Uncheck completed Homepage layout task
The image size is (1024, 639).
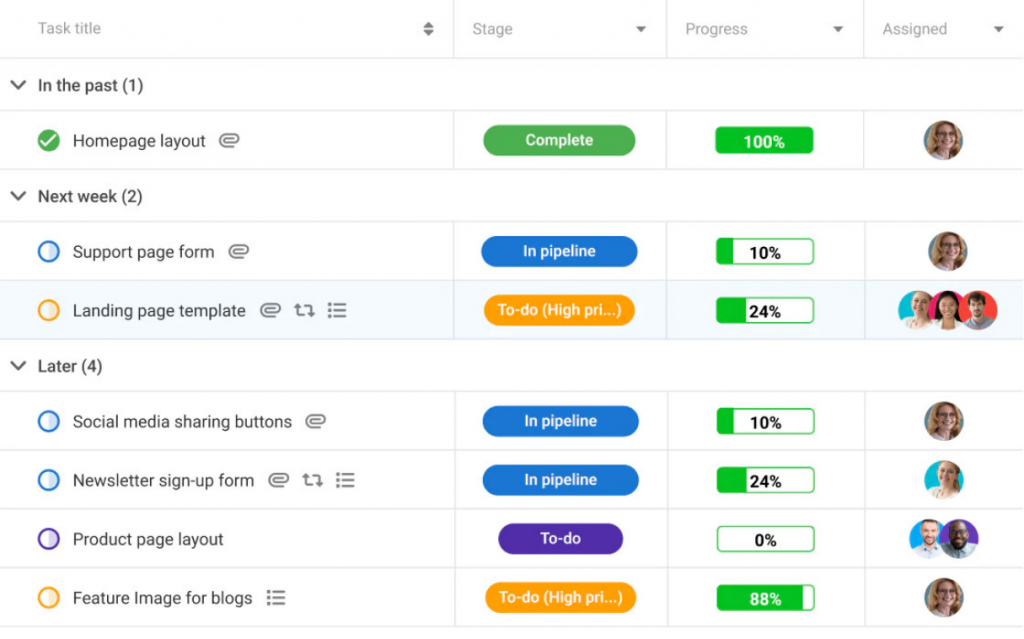(49, 140)
